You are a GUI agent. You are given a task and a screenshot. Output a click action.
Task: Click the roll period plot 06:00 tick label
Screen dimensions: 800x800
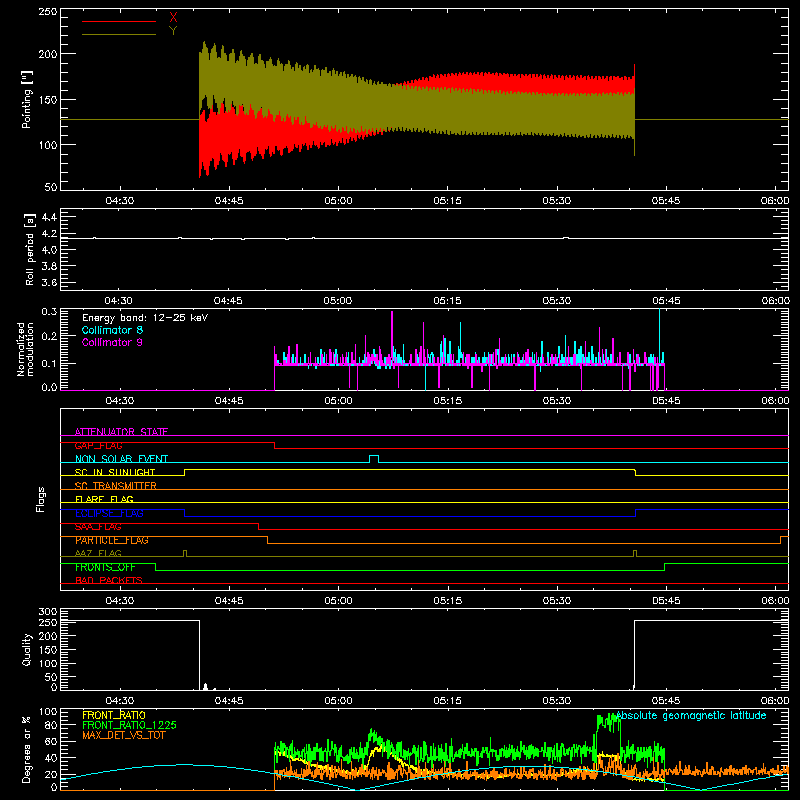click(776, 301)
